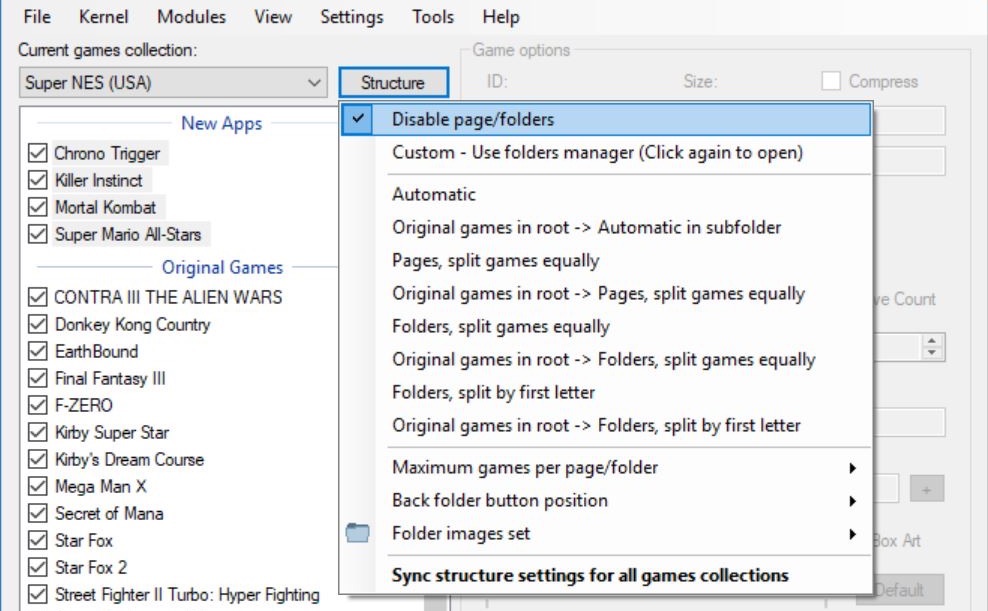Open the View menu
Image resolution: width=988 pixels, height=611 pixels.
(273, 16)
